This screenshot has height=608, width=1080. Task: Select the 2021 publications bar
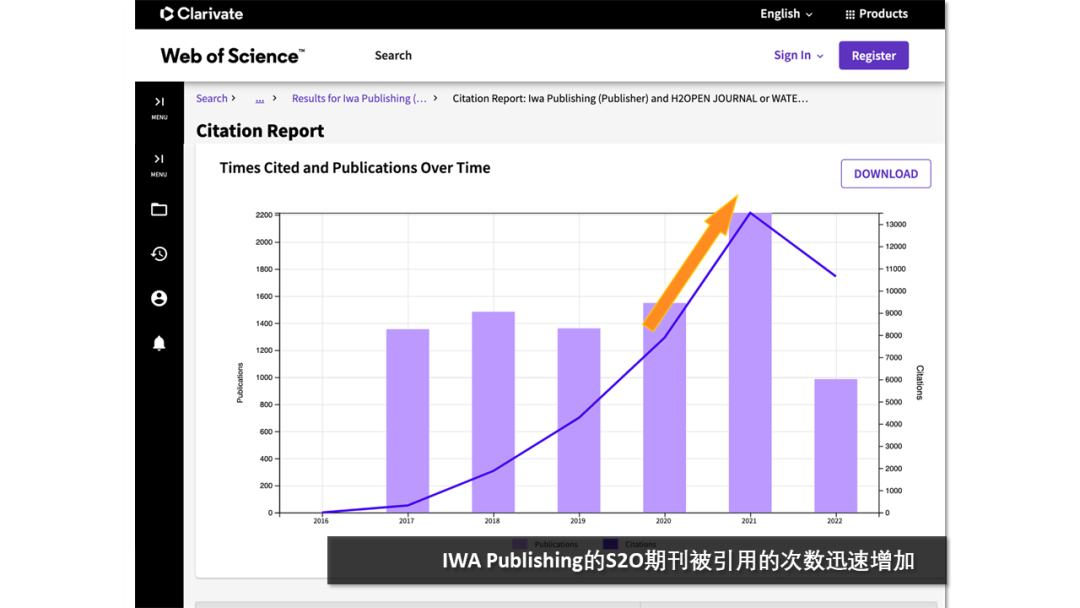750,363
